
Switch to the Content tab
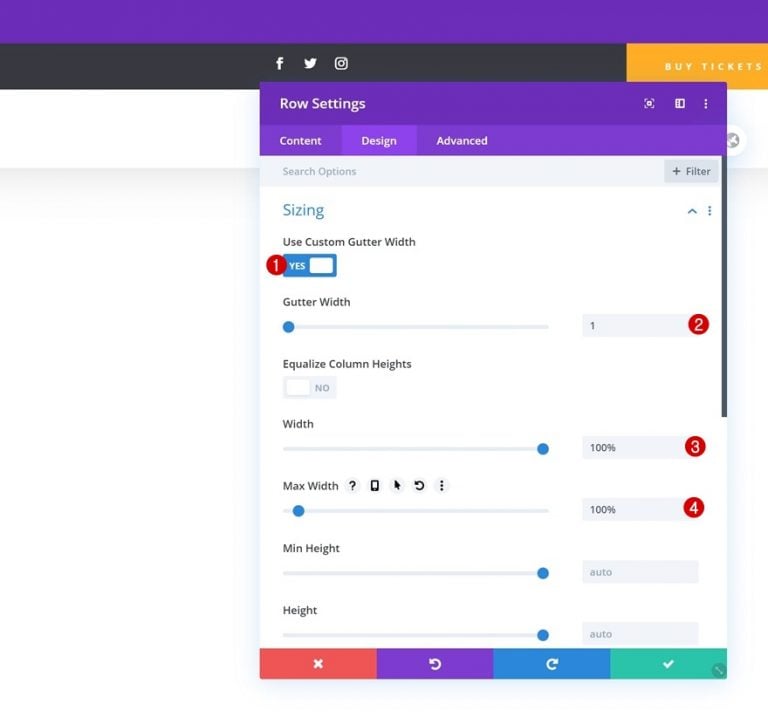(x=300, y=141)
